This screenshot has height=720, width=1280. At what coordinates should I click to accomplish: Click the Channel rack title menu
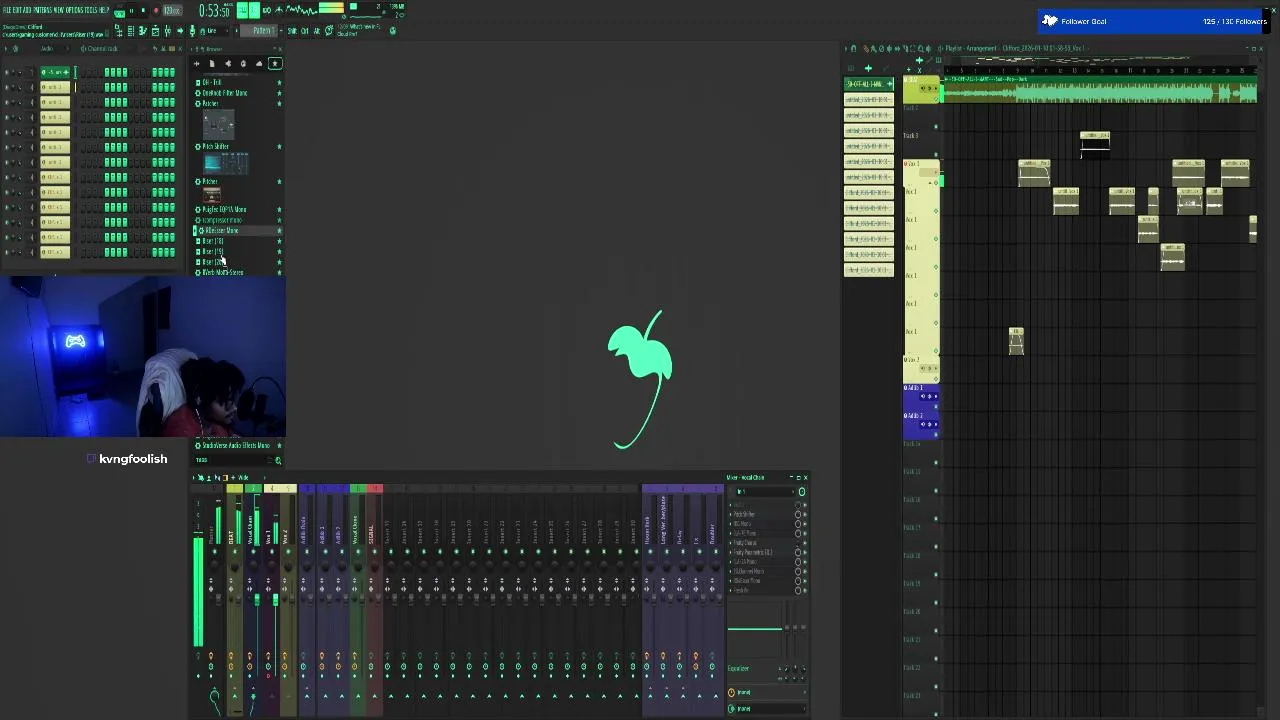102,48
